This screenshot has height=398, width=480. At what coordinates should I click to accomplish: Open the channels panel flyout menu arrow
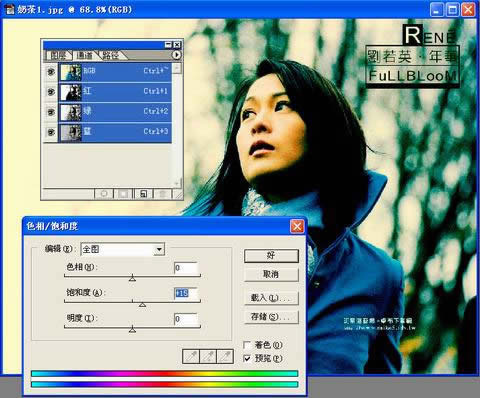coord(176,55)
